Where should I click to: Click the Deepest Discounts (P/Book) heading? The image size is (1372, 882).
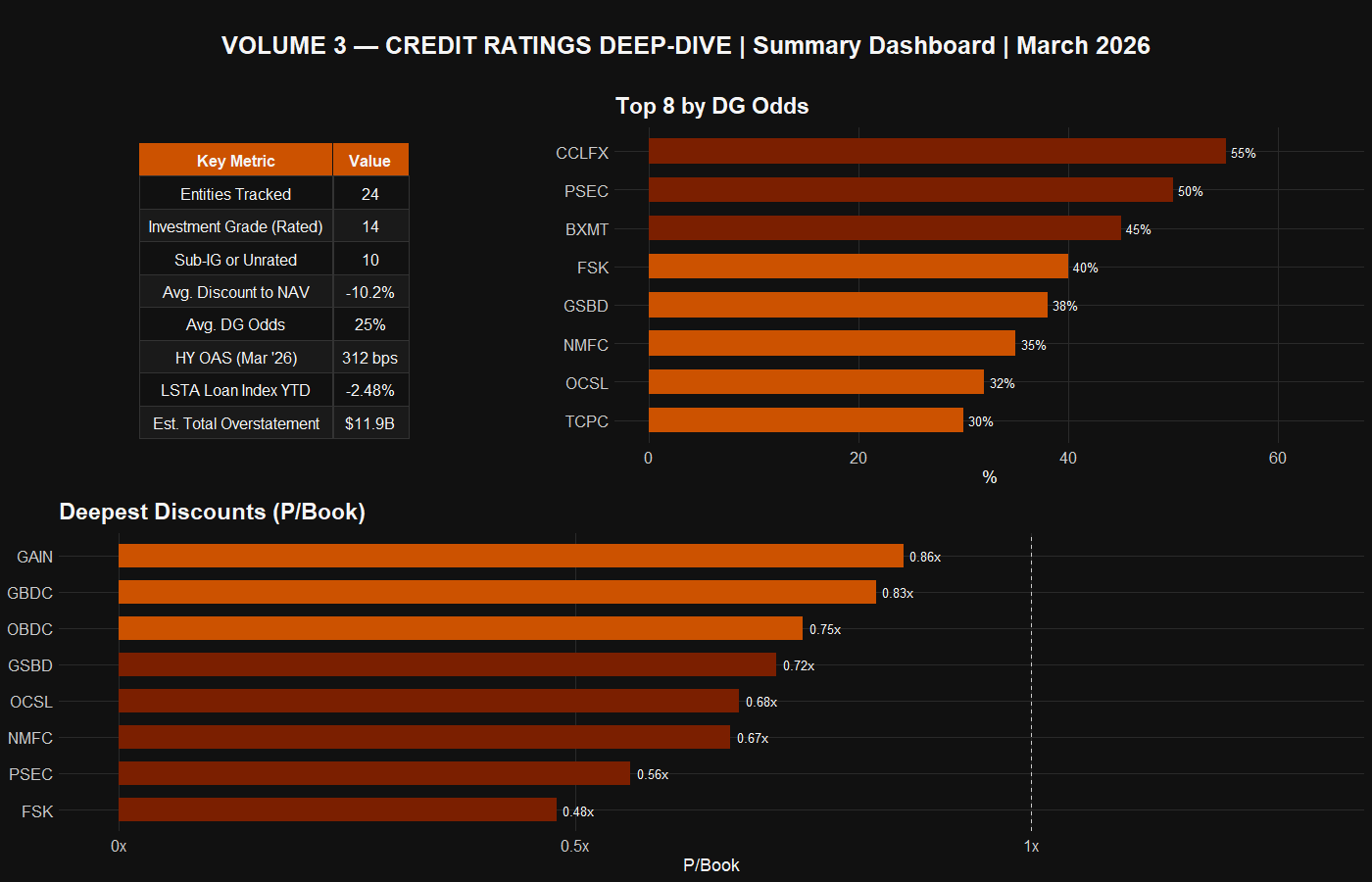tap(212, 512)
